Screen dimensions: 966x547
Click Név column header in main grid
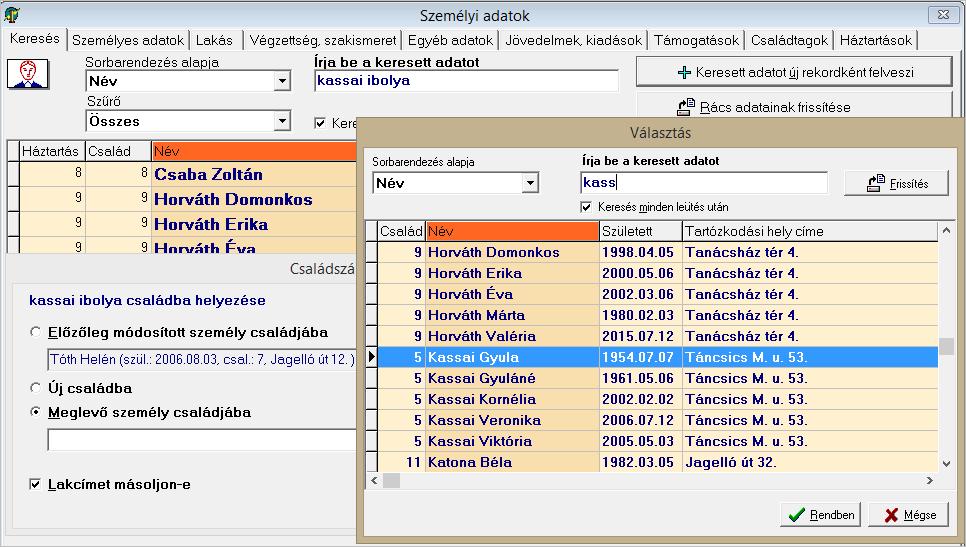coord(254,151)
